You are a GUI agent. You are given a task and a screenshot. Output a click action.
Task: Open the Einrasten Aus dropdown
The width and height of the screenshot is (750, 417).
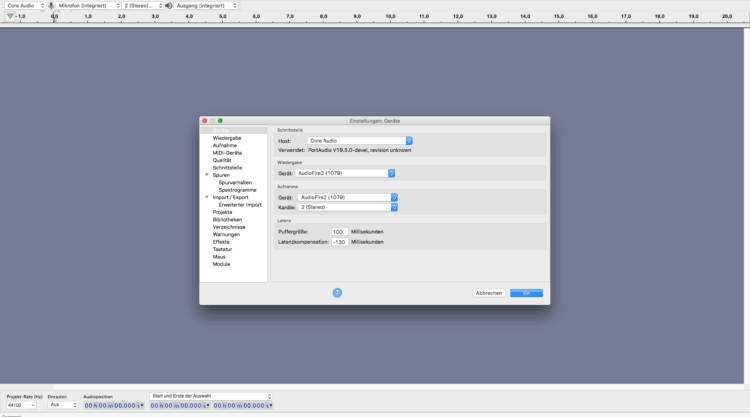[62, 405]
